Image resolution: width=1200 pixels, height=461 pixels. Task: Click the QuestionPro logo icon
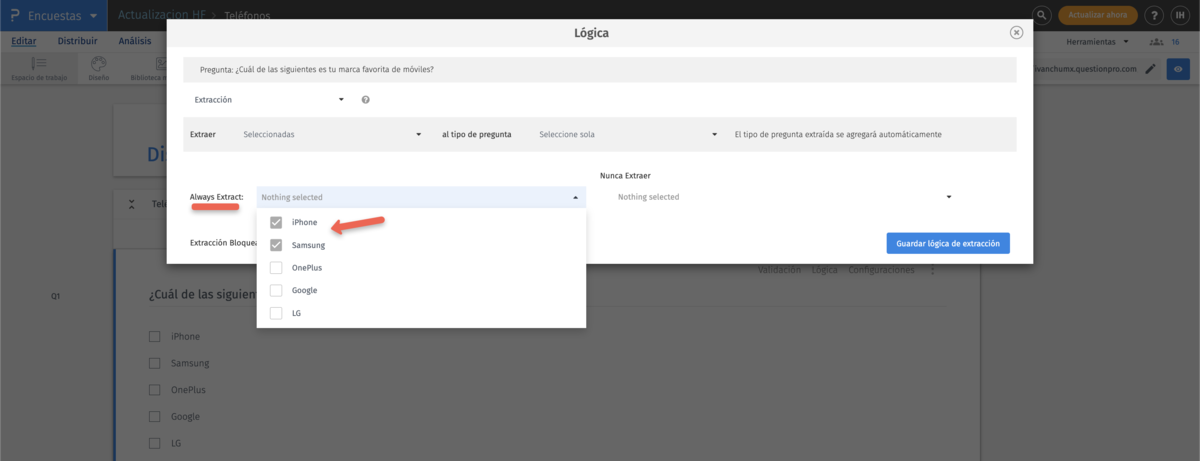pos(14,15)
